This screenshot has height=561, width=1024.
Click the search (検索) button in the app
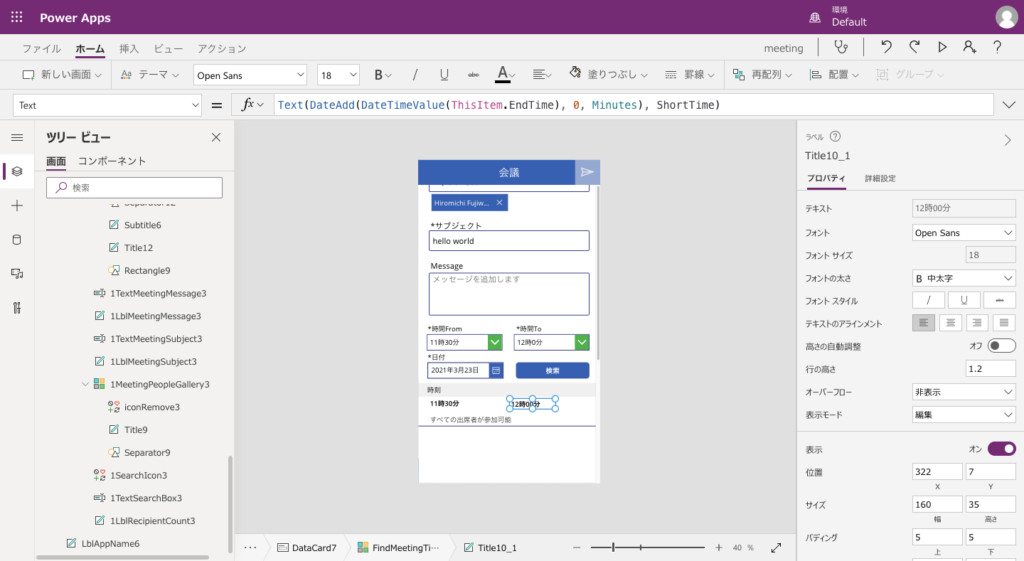click(552, 370)
